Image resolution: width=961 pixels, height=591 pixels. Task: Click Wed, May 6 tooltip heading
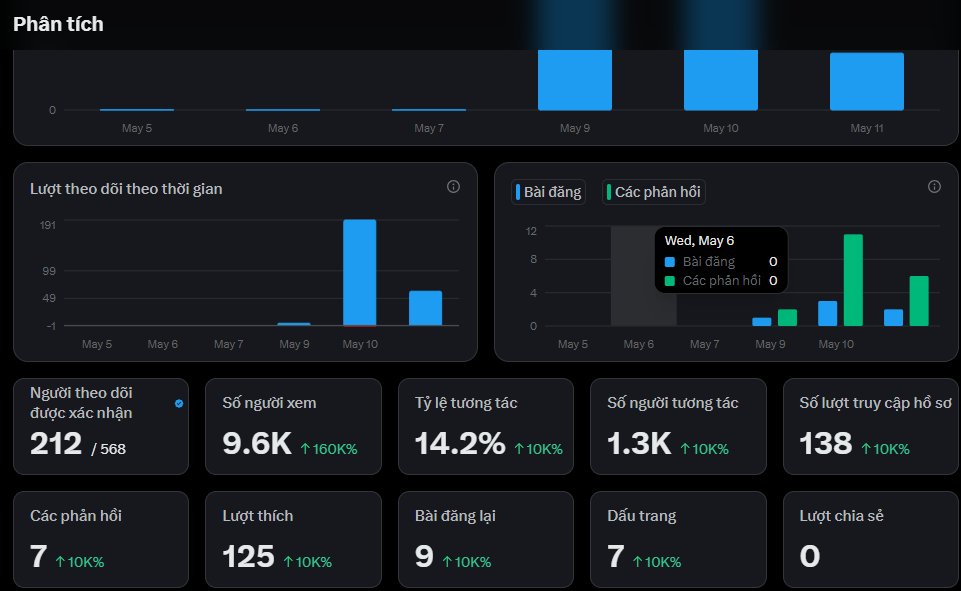pos(699,240)
